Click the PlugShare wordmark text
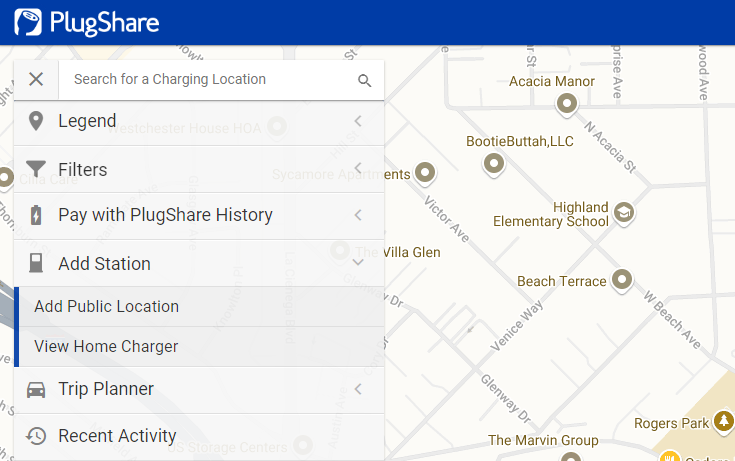 pos(105,23)
